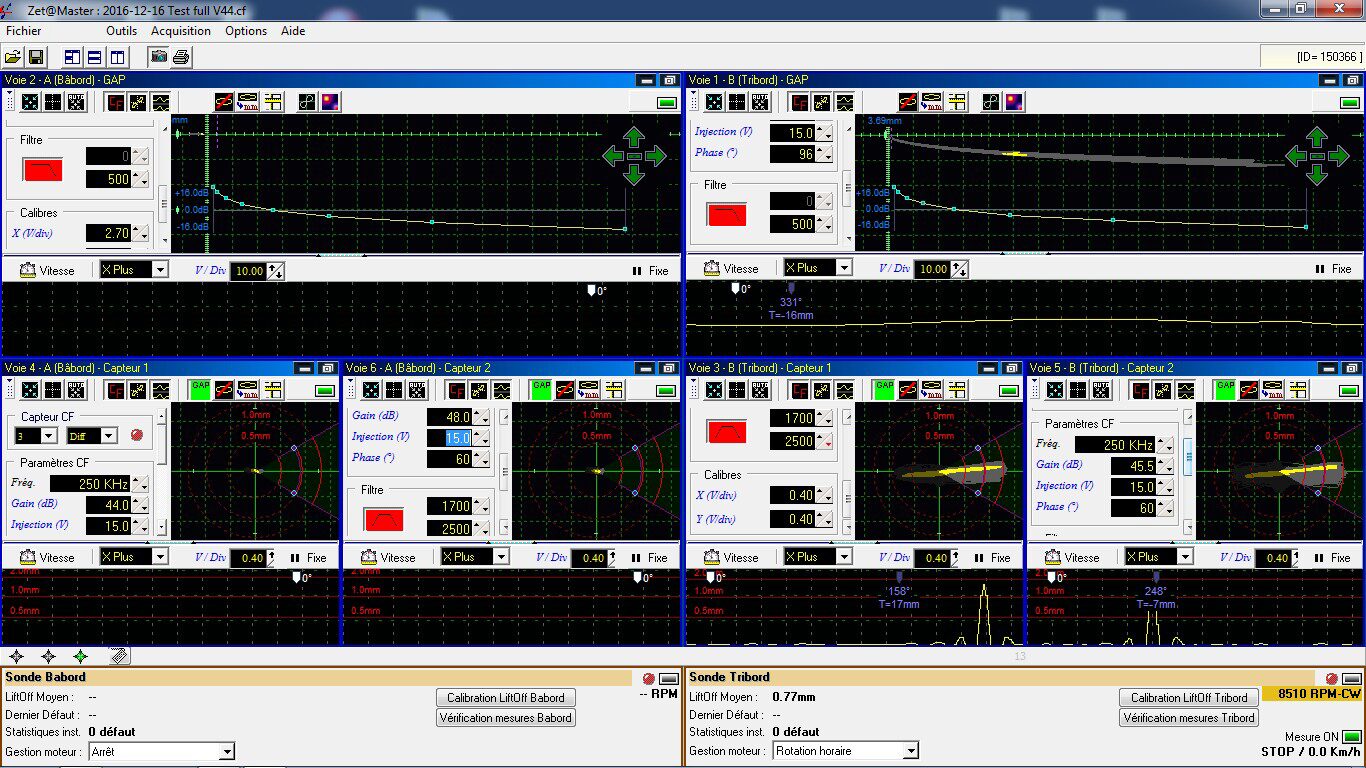Open the Outils menu
Viewport: 1366px width, 768px height.
(x=121, y=31)
